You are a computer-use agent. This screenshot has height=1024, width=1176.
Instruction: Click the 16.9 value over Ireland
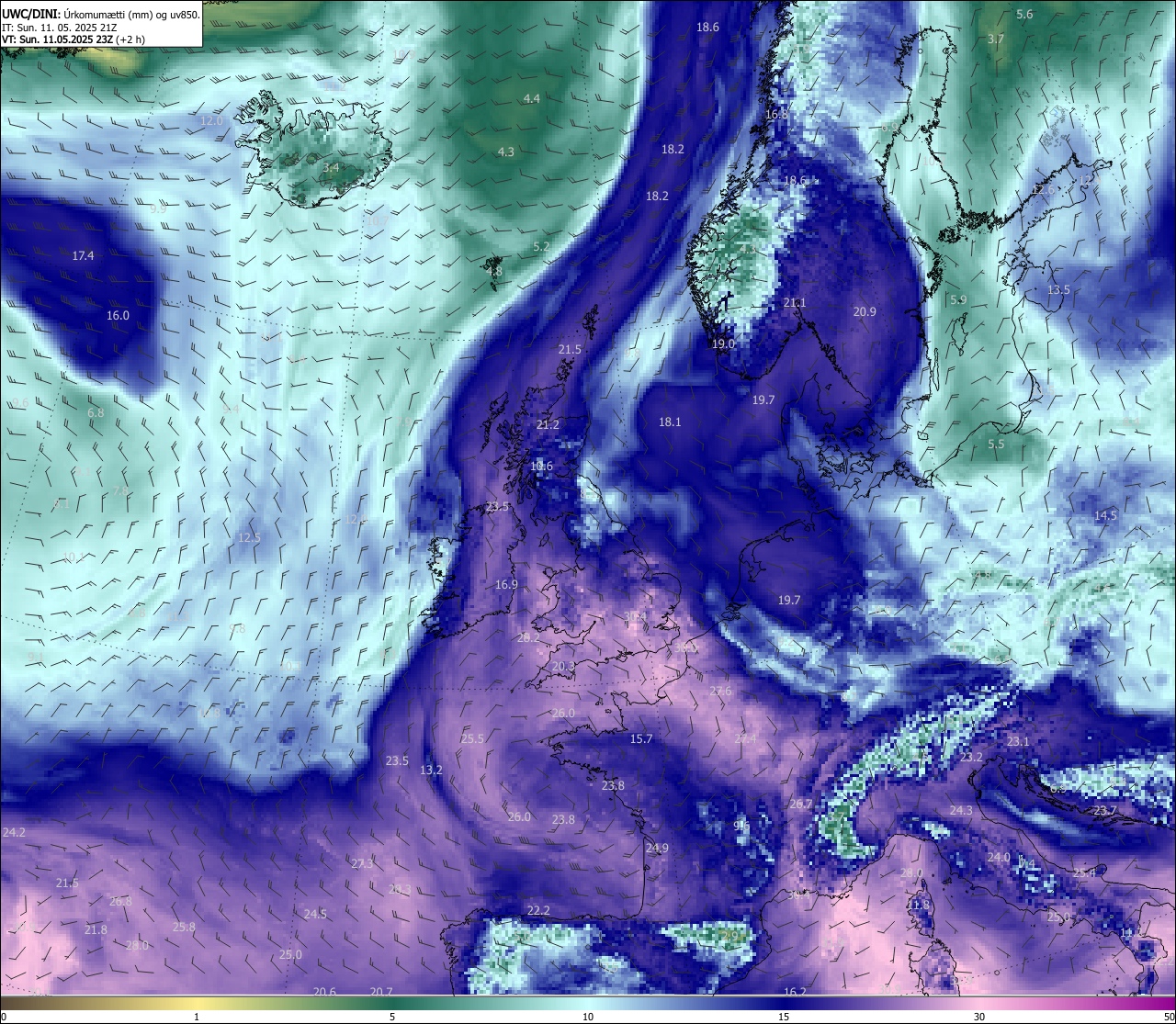(x=506, y=584)
